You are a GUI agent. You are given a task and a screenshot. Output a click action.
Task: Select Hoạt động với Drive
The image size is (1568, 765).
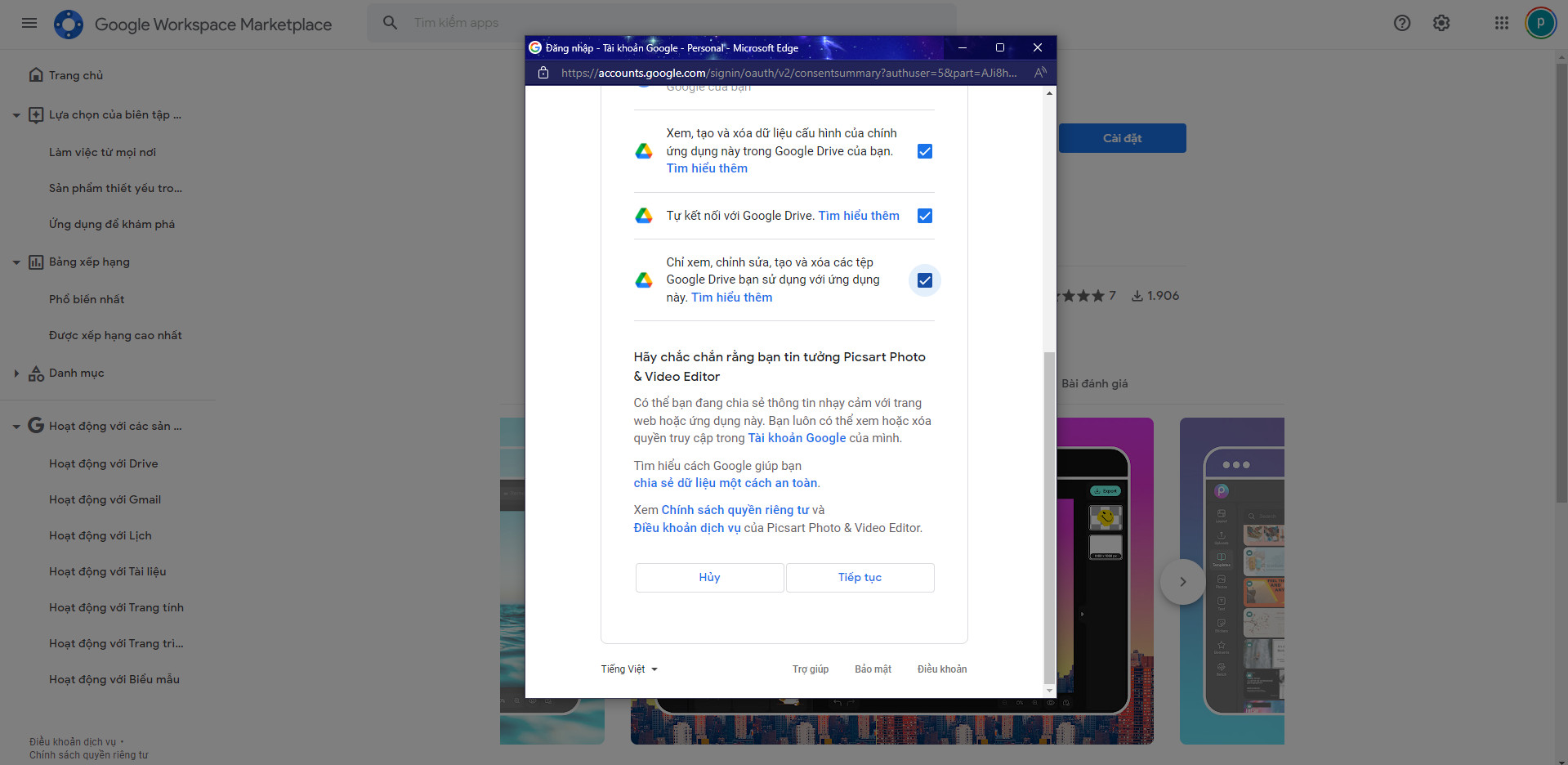click(104, 463)
